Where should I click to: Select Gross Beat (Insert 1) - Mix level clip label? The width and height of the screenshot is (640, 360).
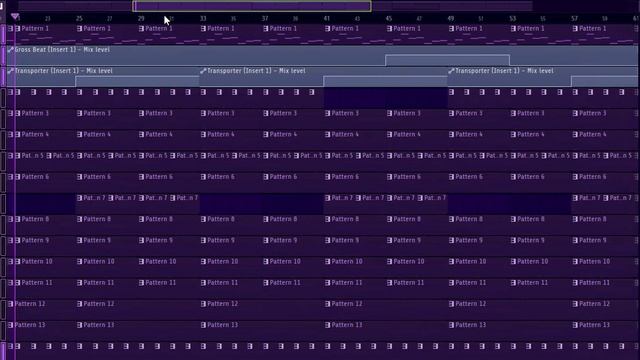pos(62,50)
